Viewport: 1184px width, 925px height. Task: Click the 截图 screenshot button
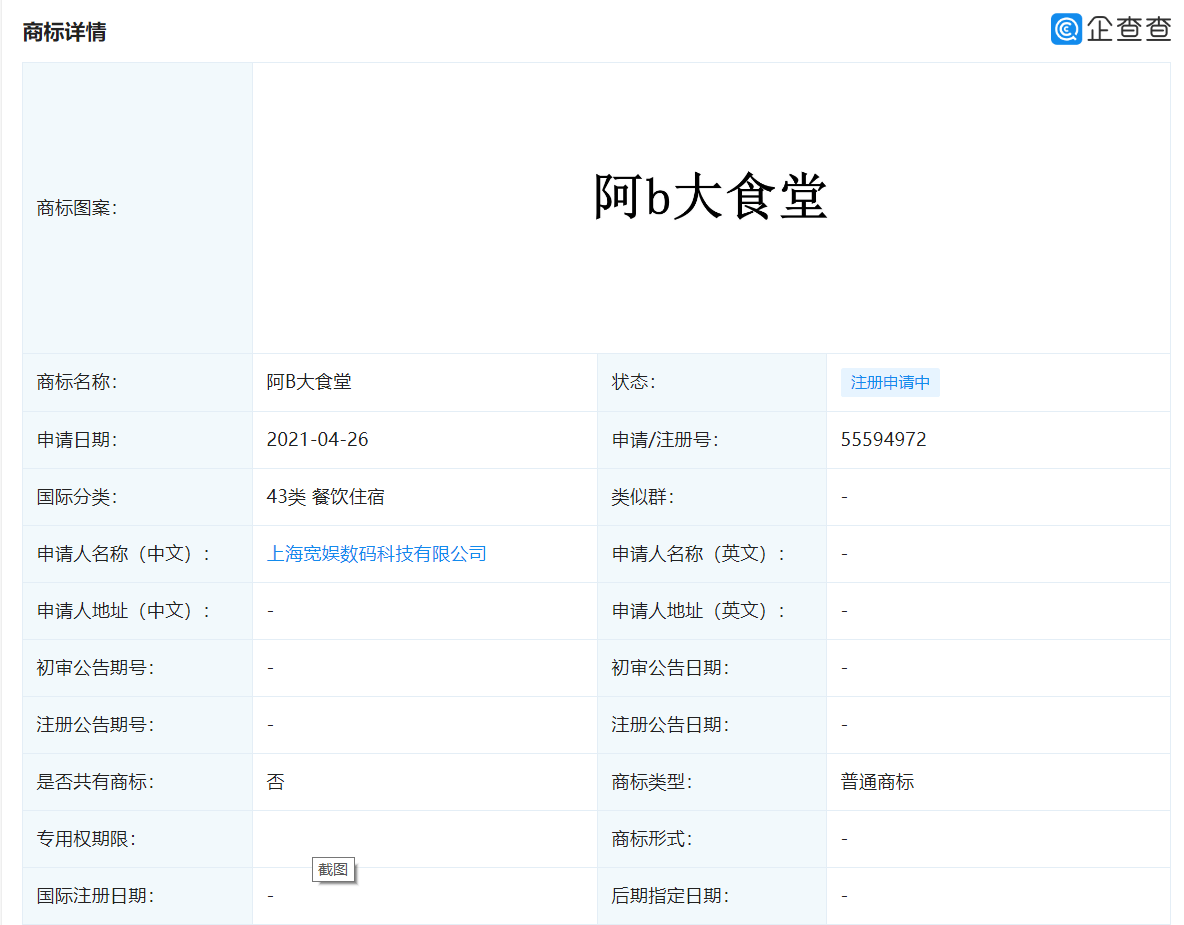point(333,869)
